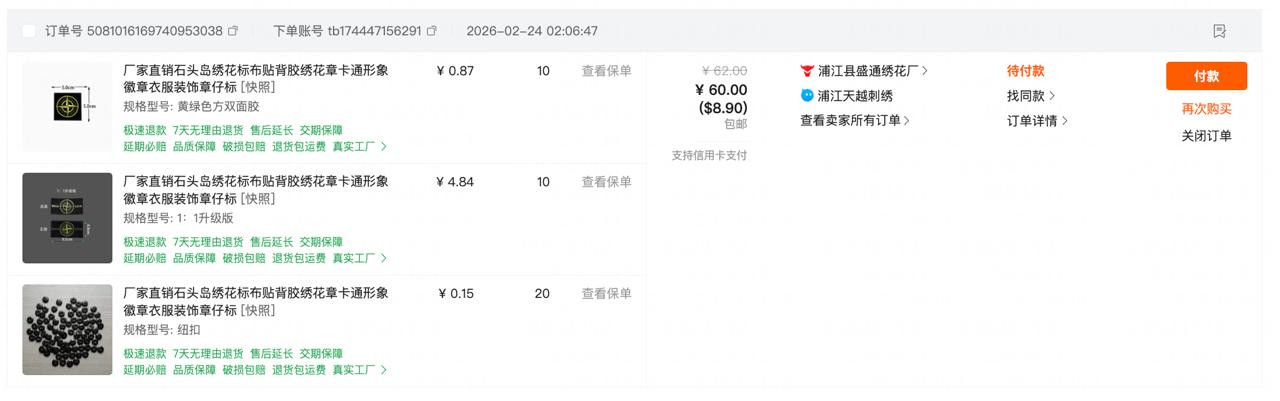1280x401 pixels.
Task: Open the black buttons product thumbnail
Action: click(x=68, y=330)
